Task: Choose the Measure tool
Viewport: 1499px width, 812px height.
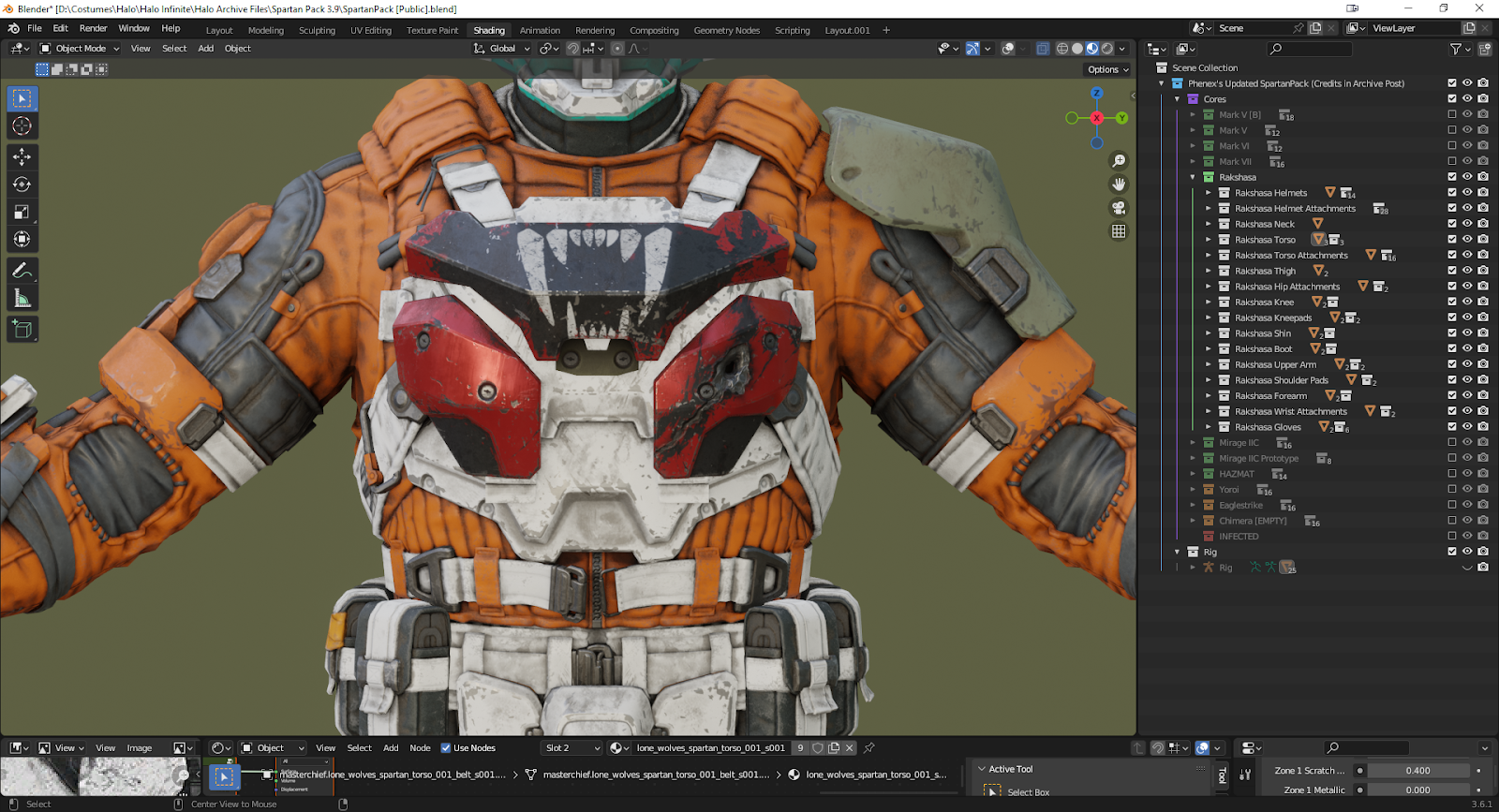Action: point(22,299)
